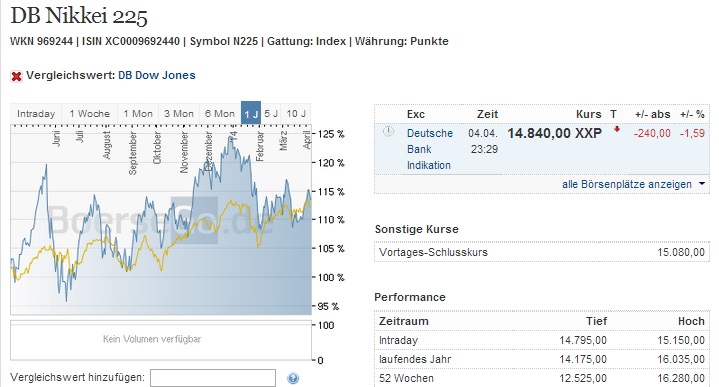719x387 pixels.
Task: Click the 'Kurs' column header
Action: coord(588,114)
